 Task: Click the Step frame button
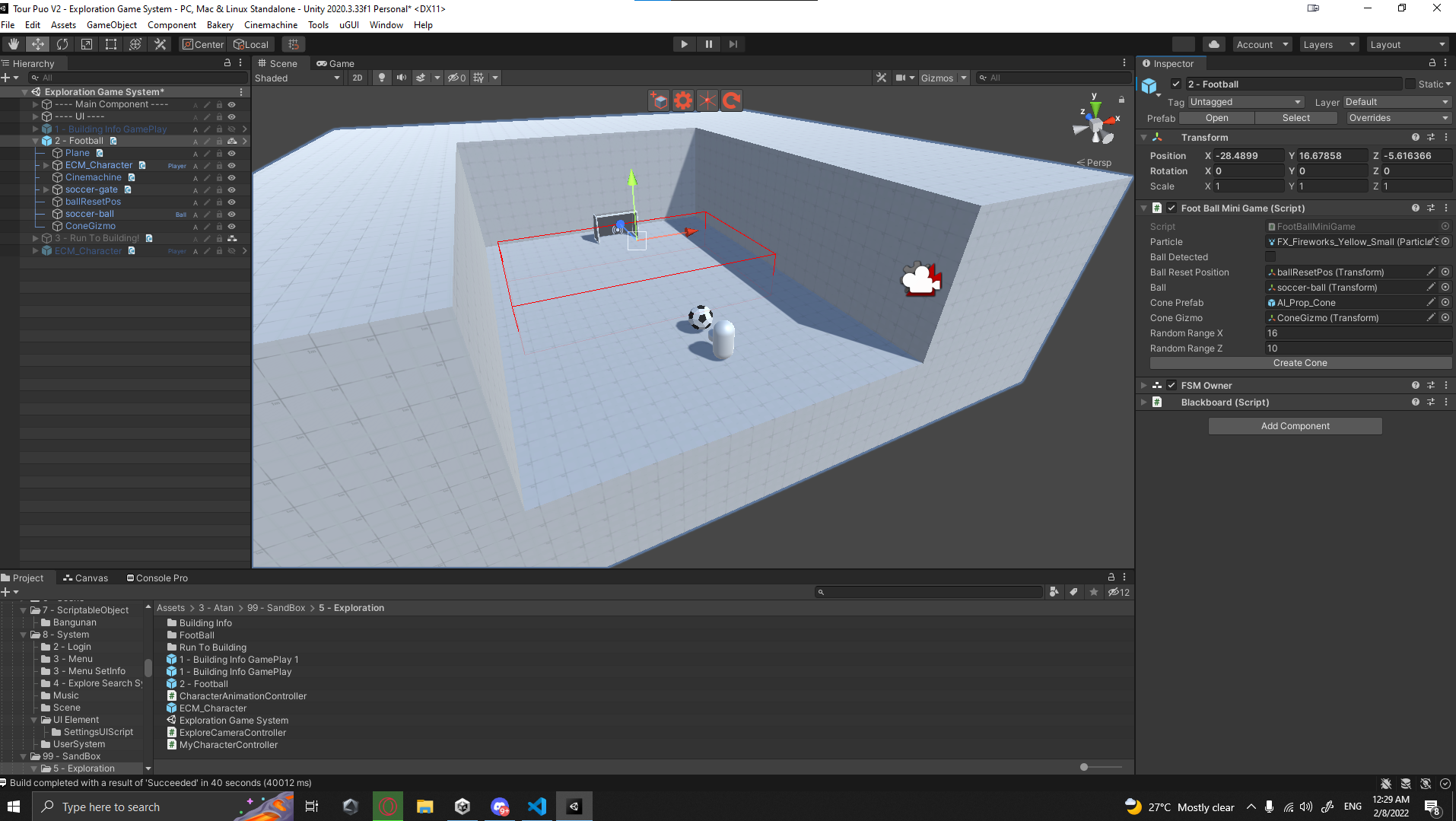(x=733, y=44)
